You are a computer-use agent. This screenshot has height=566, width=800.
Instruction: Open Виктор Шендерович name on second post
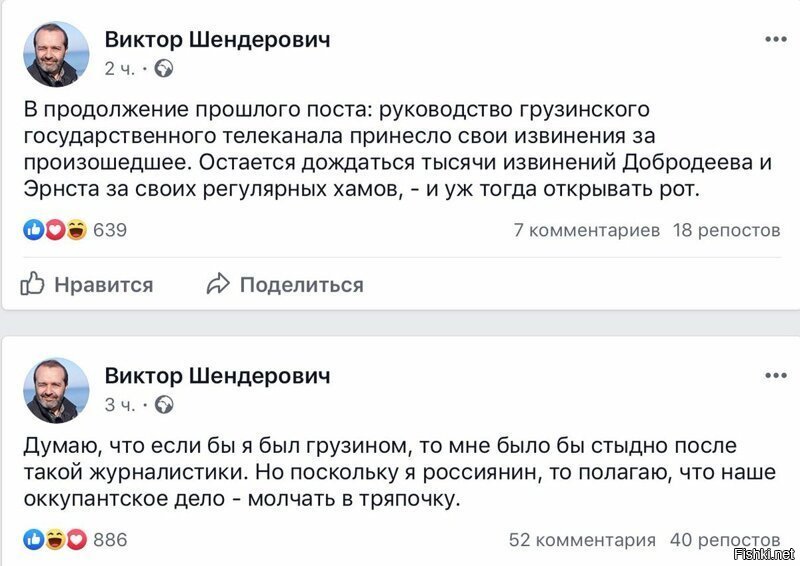point(217,376)
